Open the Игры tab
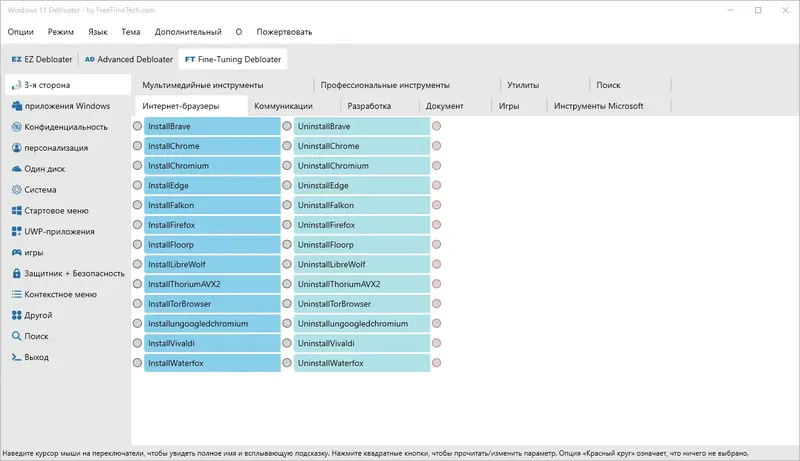 pos(508,106)
